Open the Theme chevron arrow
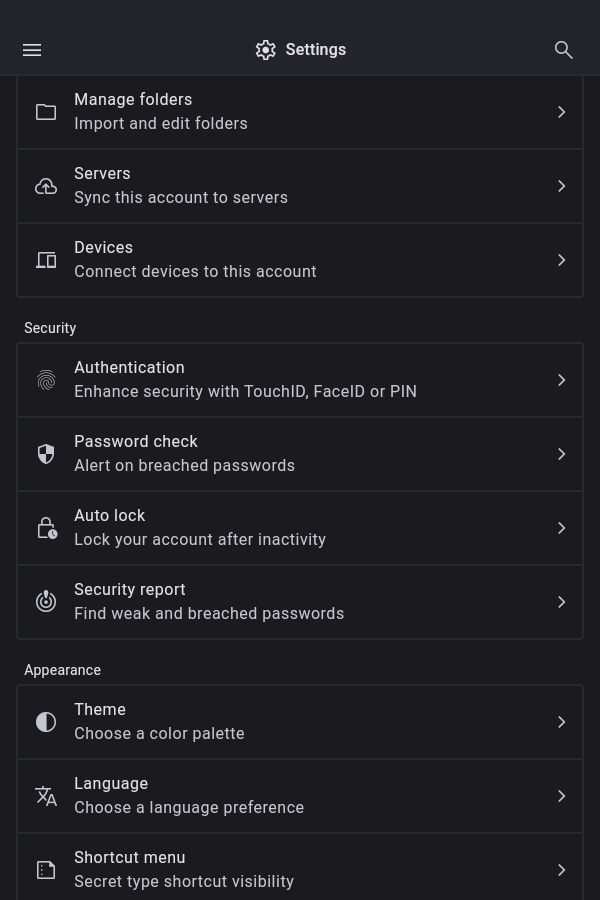The width and height of the screenshot is (600, 900). [562, 722]
